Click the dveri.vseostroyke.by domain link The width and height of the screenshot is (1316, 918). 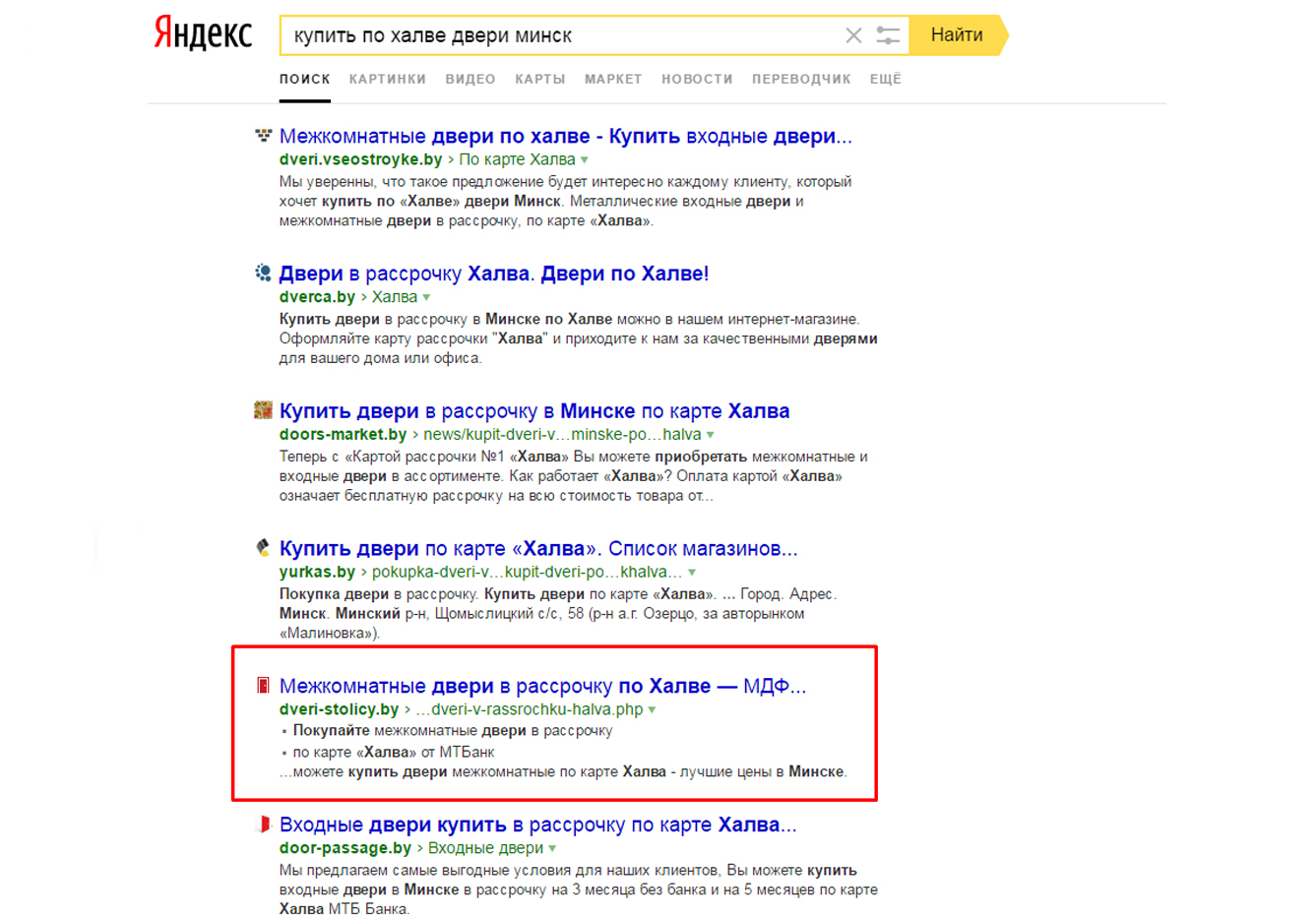pos(361,159)
